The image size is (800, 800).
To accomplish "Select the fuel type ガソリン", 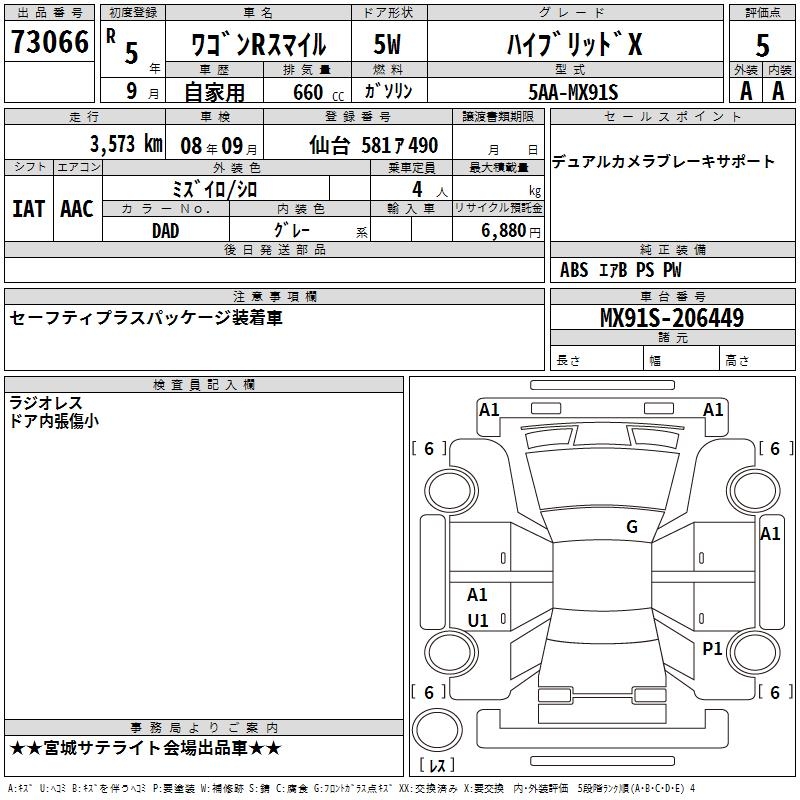I will tap(388, 91).
